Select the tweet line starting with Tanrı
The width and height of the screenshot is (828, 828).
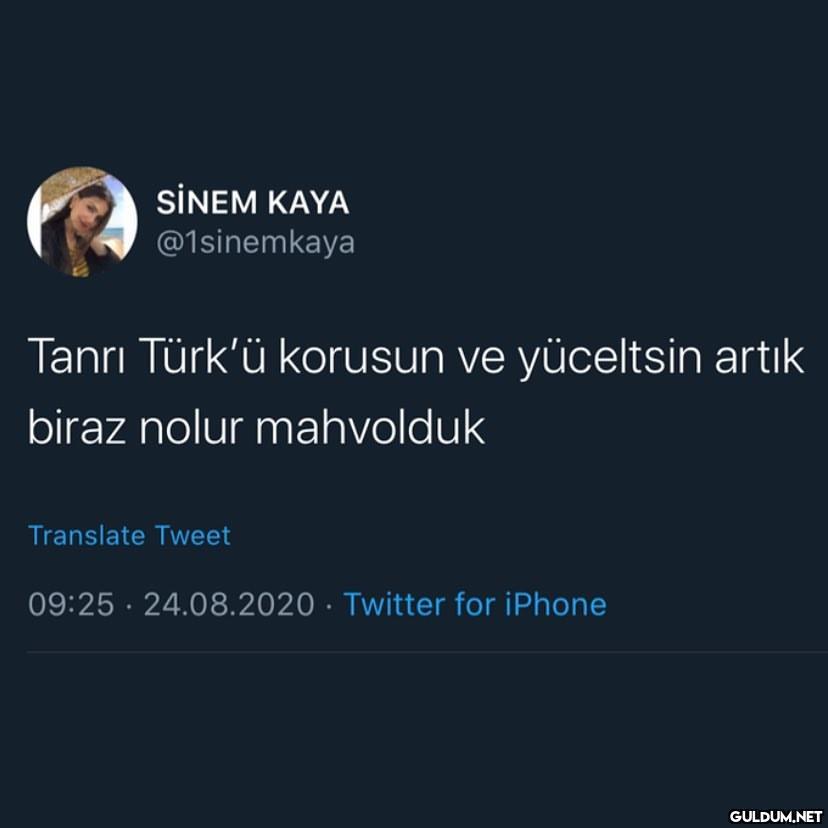(416, 357)
